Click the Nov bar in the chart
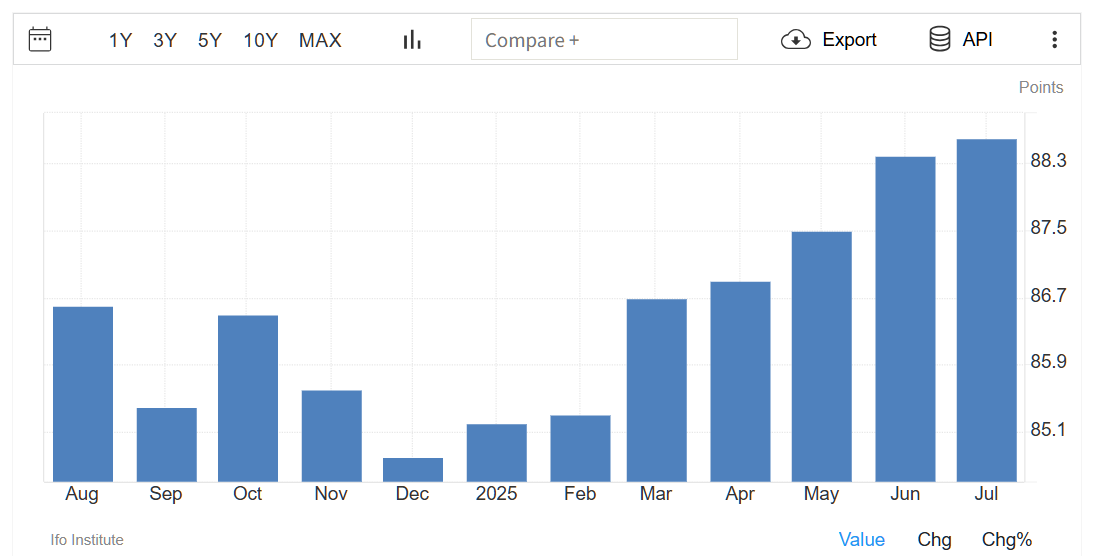The image size is (1098, 556). [332, 436]
